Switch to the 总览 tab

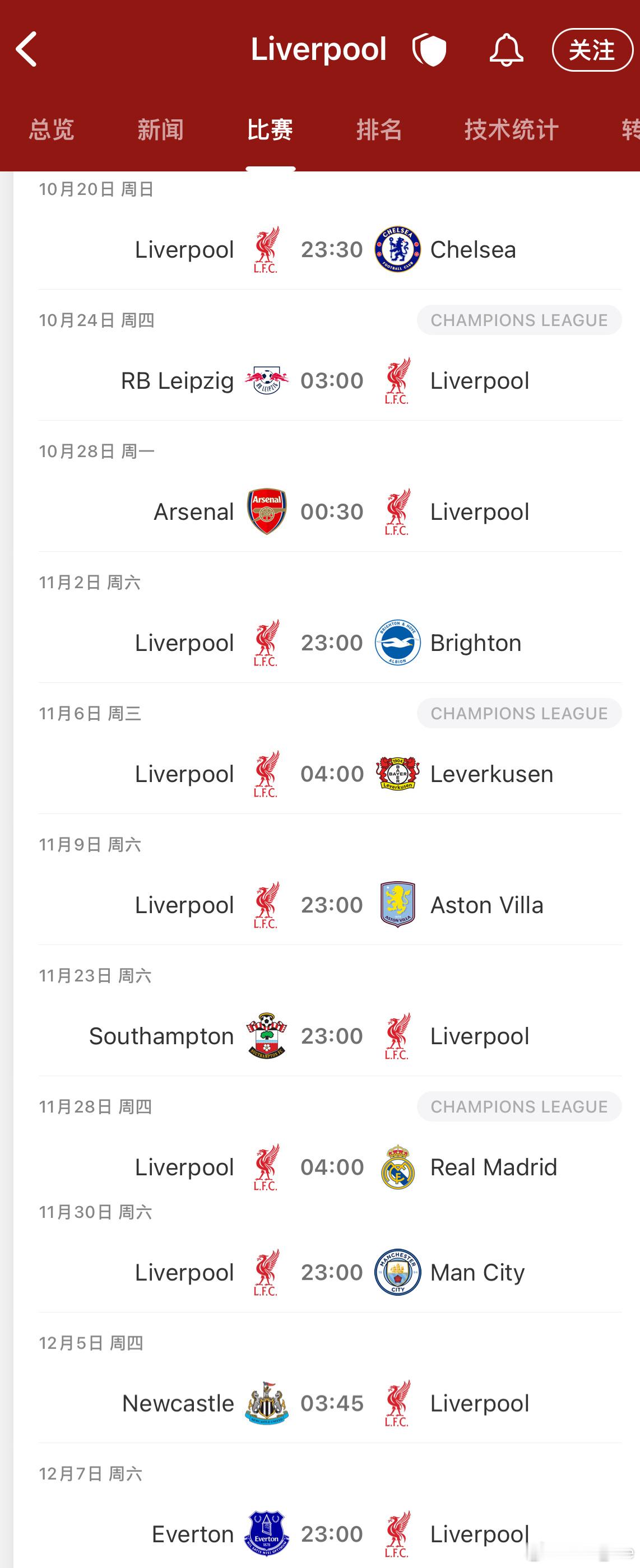[52, 129]
